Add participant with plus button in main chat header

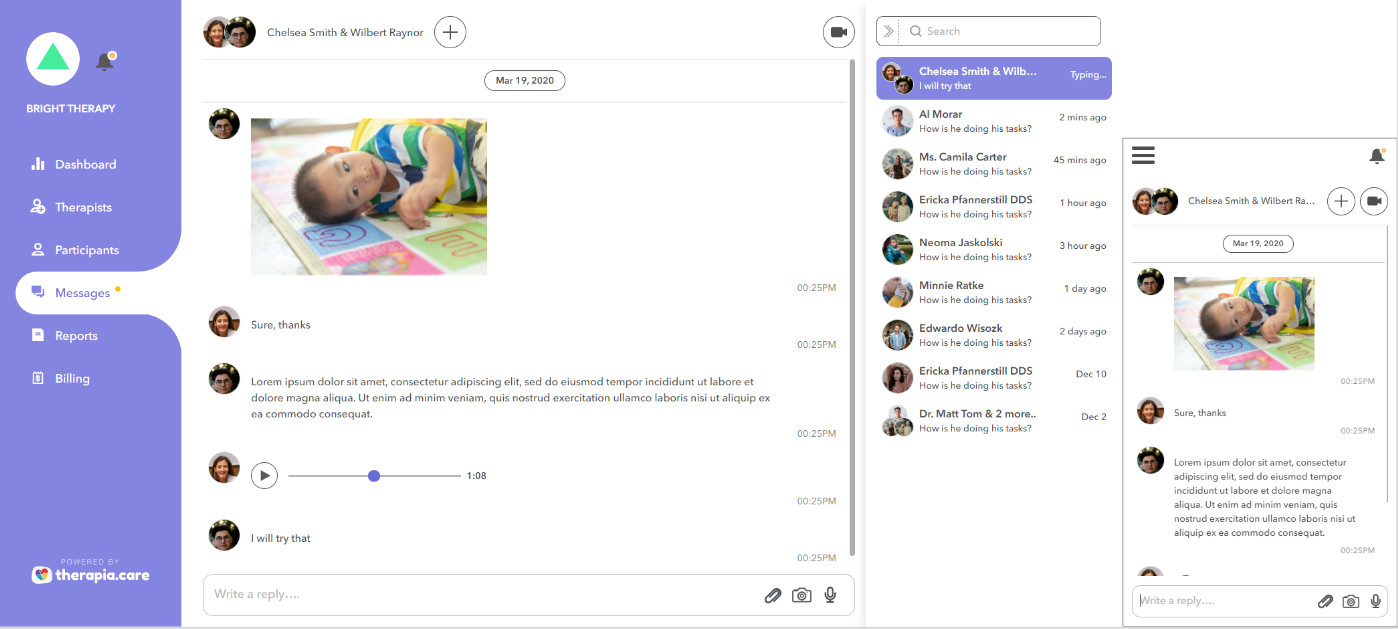tap(450, 32)
